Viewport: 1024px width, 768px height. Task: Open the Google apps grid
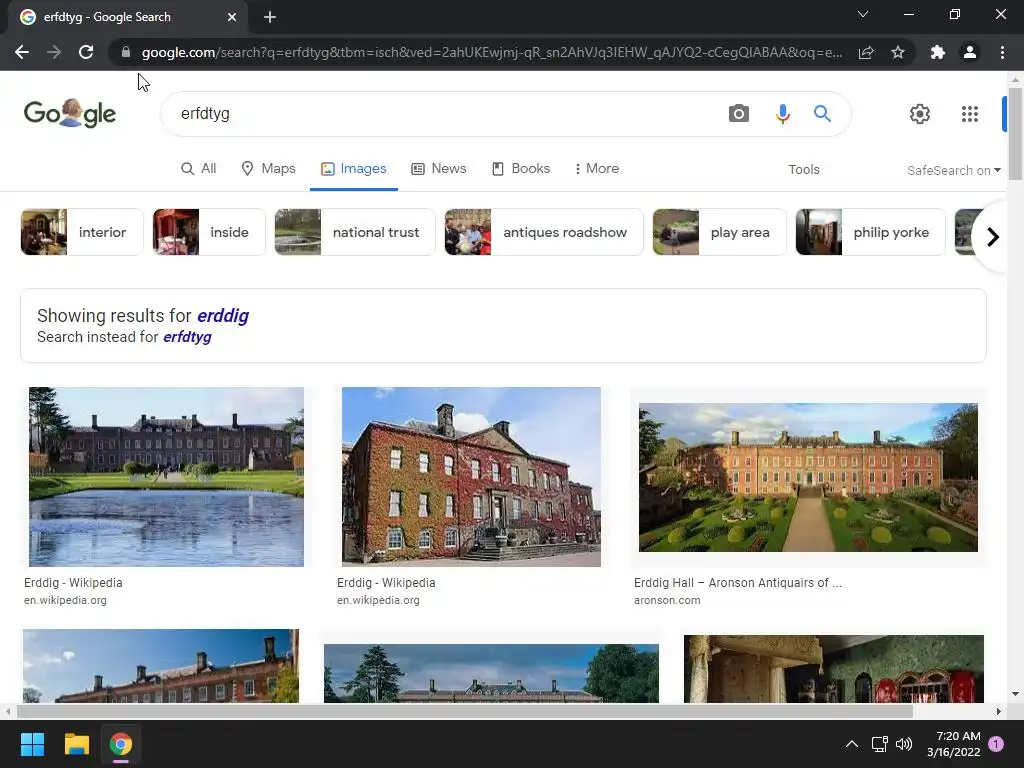(x=970, y=114)
